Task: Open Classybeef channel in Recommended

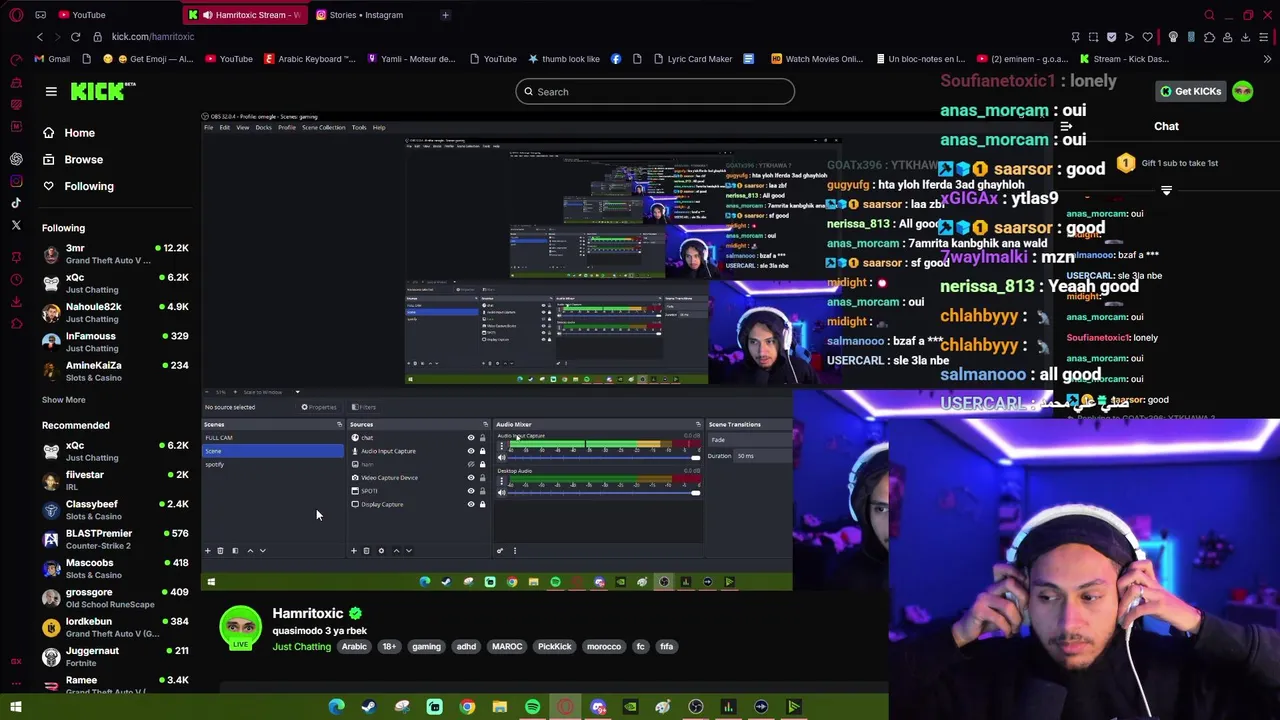Action: click(x=115, y=510)
